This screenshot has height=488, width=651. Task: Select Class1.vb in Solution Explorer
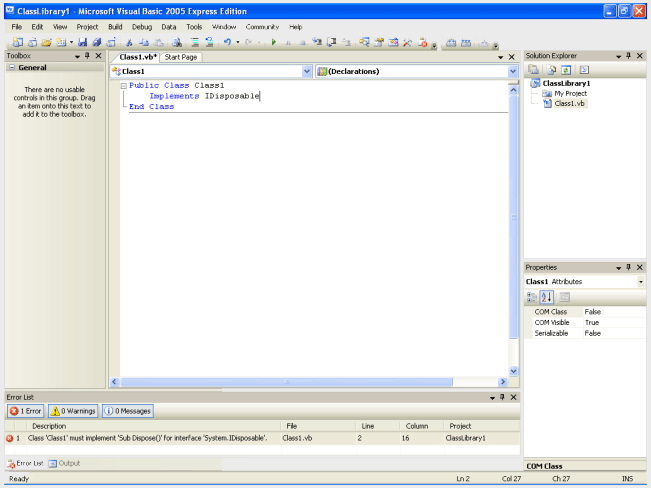570,103
